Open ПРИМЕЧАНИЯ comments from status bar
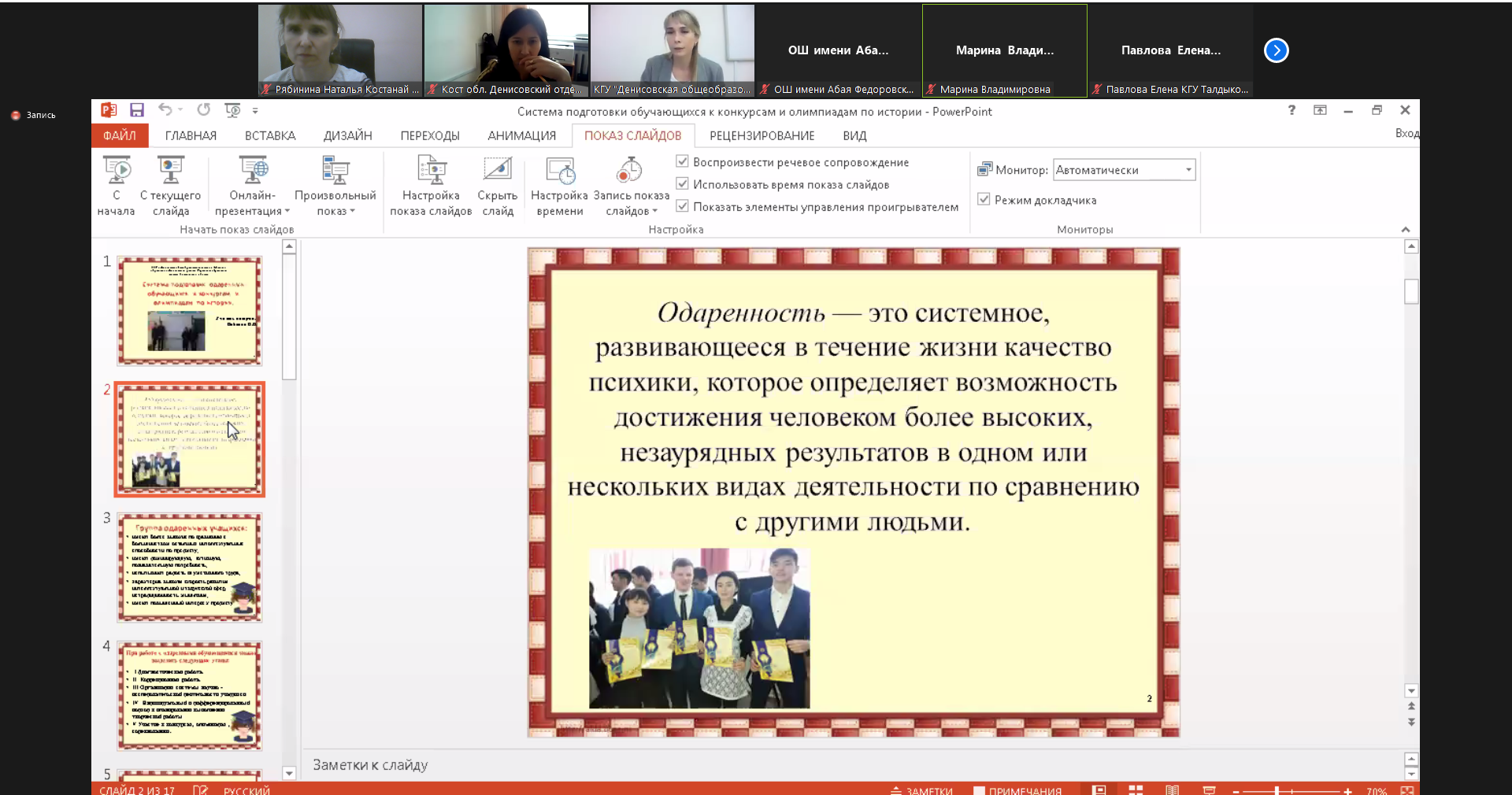 [1017, 789]
